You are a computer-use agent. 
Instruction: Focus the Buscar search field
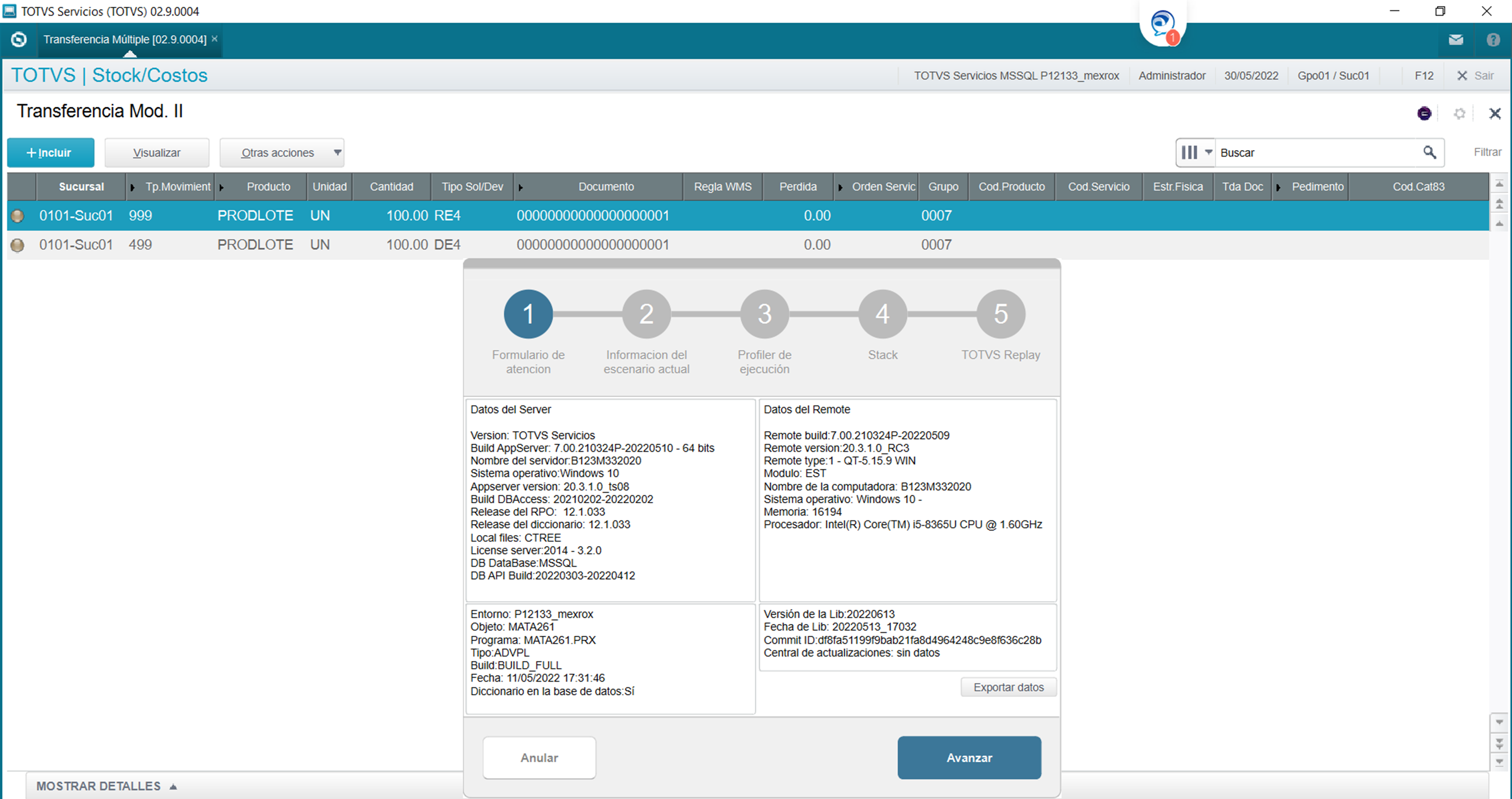pos(1317,153)
